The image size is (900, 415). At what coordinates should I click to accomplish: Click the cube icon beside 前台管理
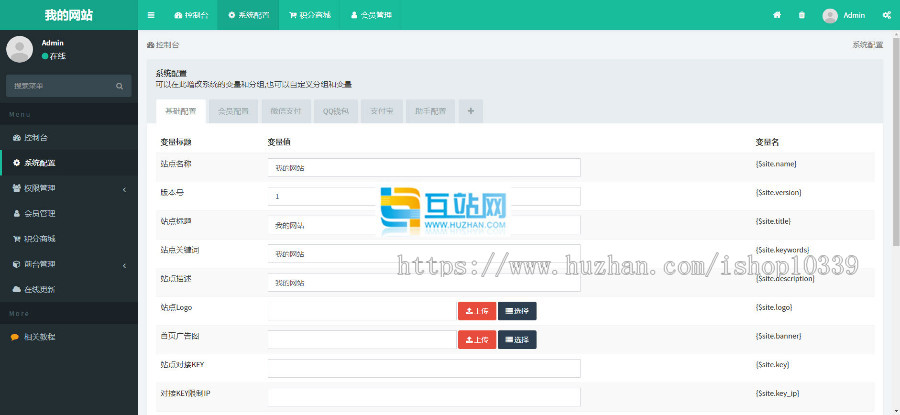click(17, 265)
